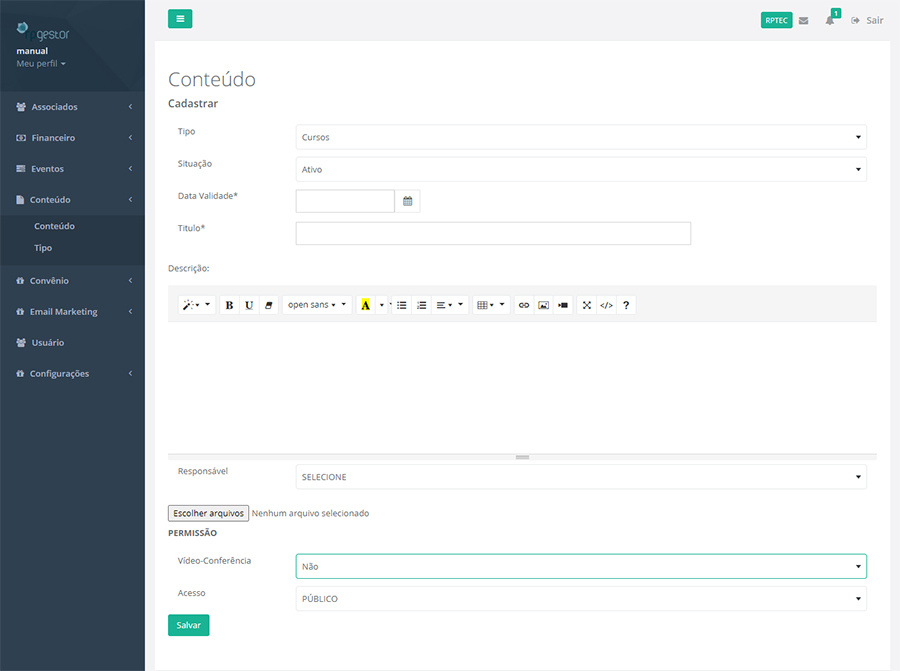The image size is (900, 671).
Task: Expand the Responsável SELECIONE dropdown
Action: click(x=581, y=477)
